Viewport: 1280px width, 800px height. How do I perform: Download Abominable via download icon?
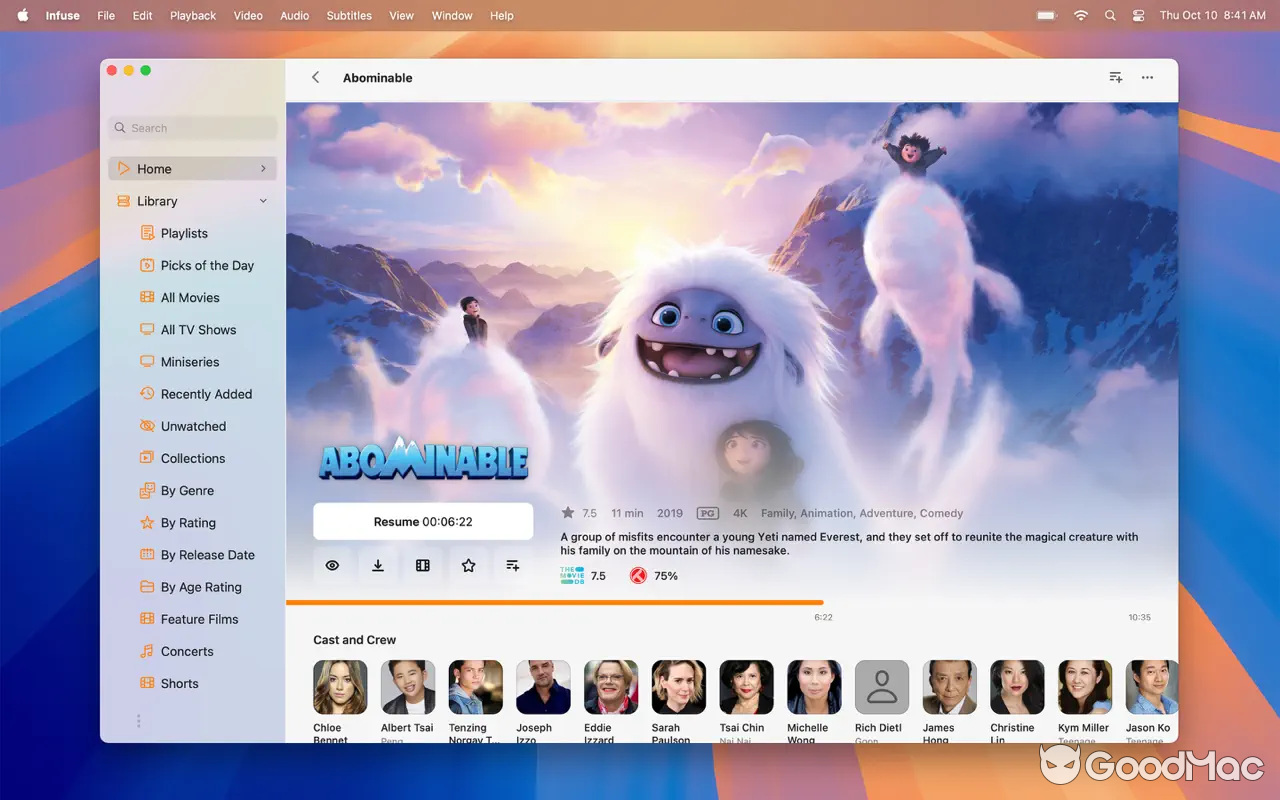tap(377, 565)
